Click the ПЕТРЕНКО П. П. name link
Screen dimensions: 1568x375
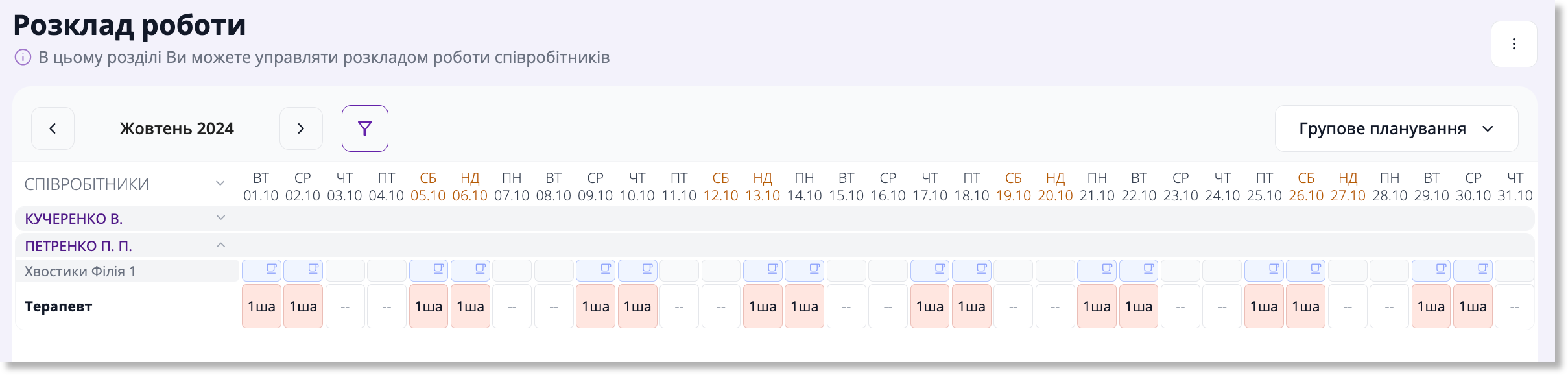(78, 246)
